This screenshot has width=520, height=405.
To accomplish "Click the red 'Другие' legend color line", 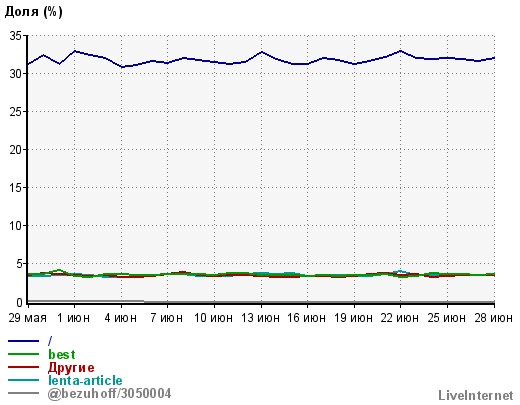I will (23, 367).
